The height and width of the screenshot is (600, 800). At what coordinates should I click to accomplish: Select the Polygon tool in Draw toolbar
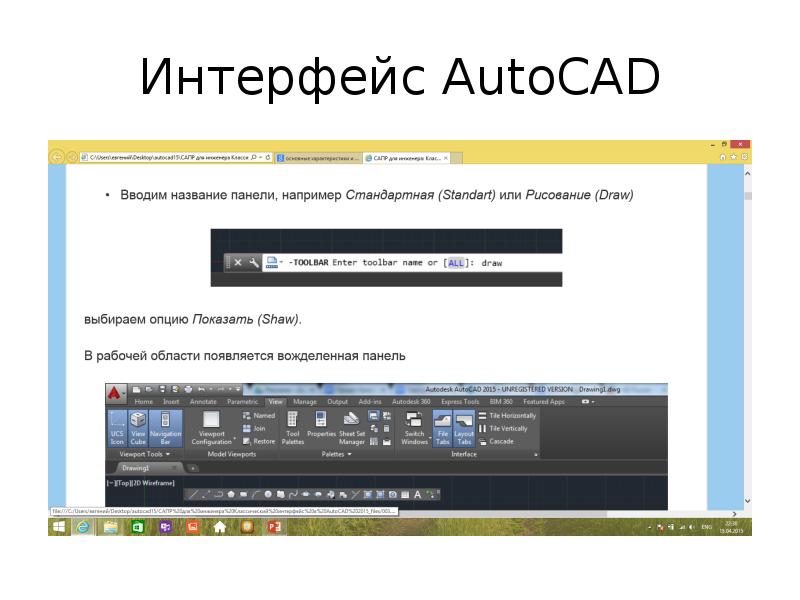[231, 494]
